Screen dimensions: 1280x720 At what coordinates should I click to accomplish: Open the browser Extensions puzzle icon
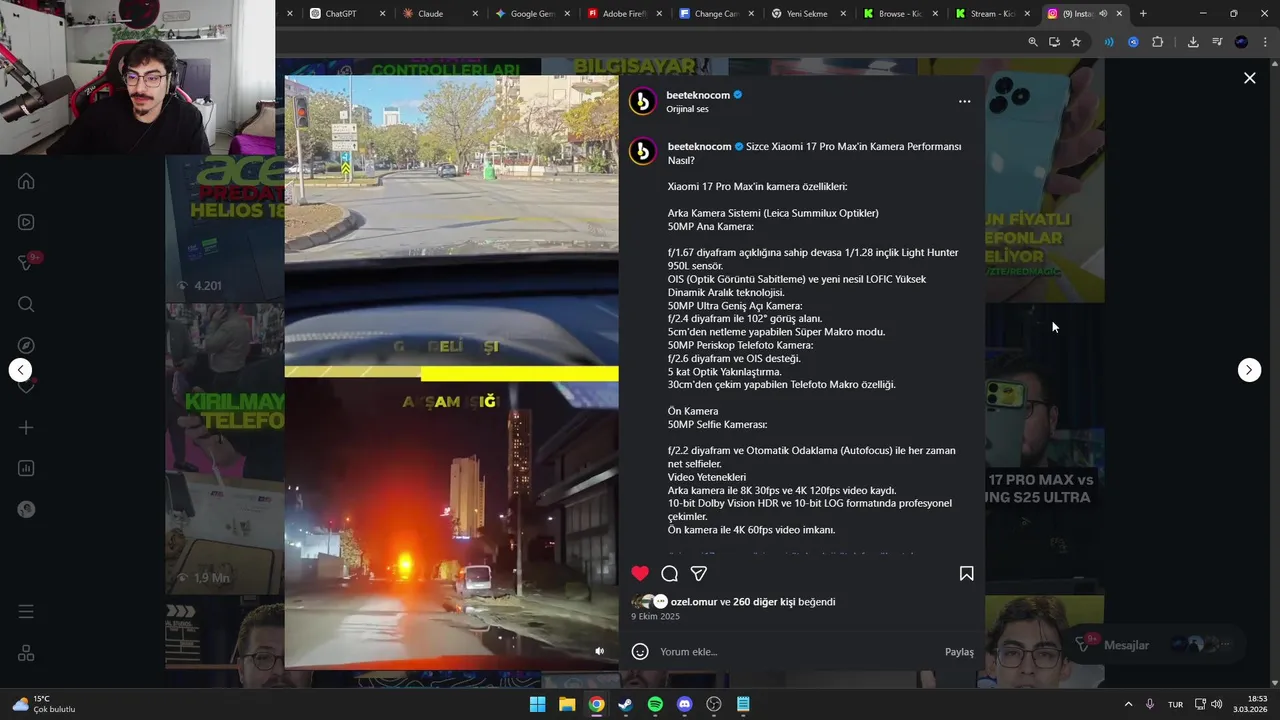[1157, 42]
